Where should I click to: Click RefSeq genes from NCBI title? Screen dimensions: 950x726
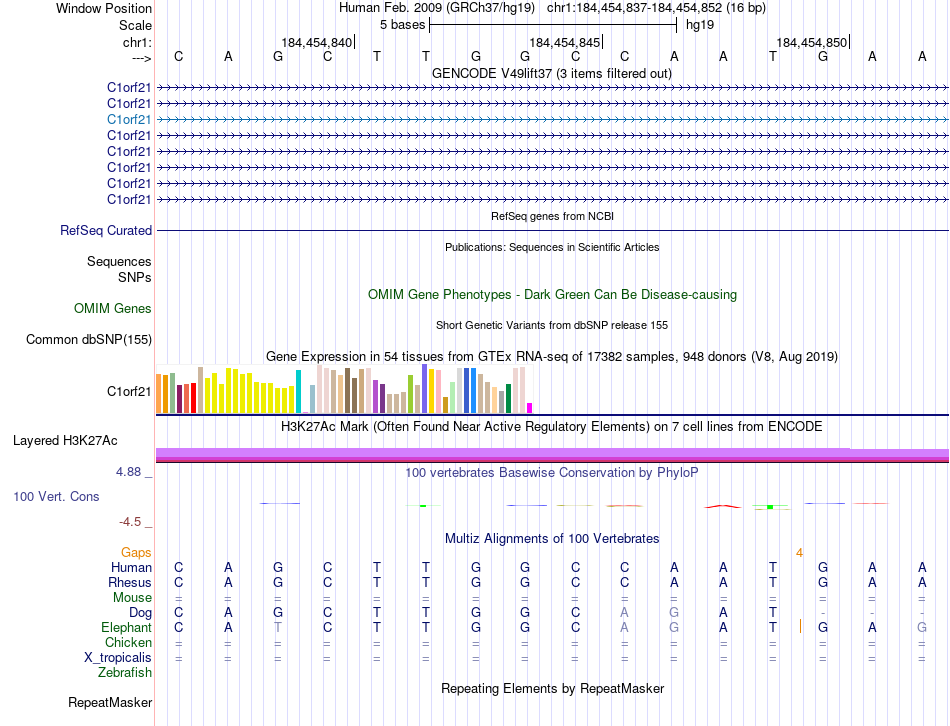click(x=552, y=216)
